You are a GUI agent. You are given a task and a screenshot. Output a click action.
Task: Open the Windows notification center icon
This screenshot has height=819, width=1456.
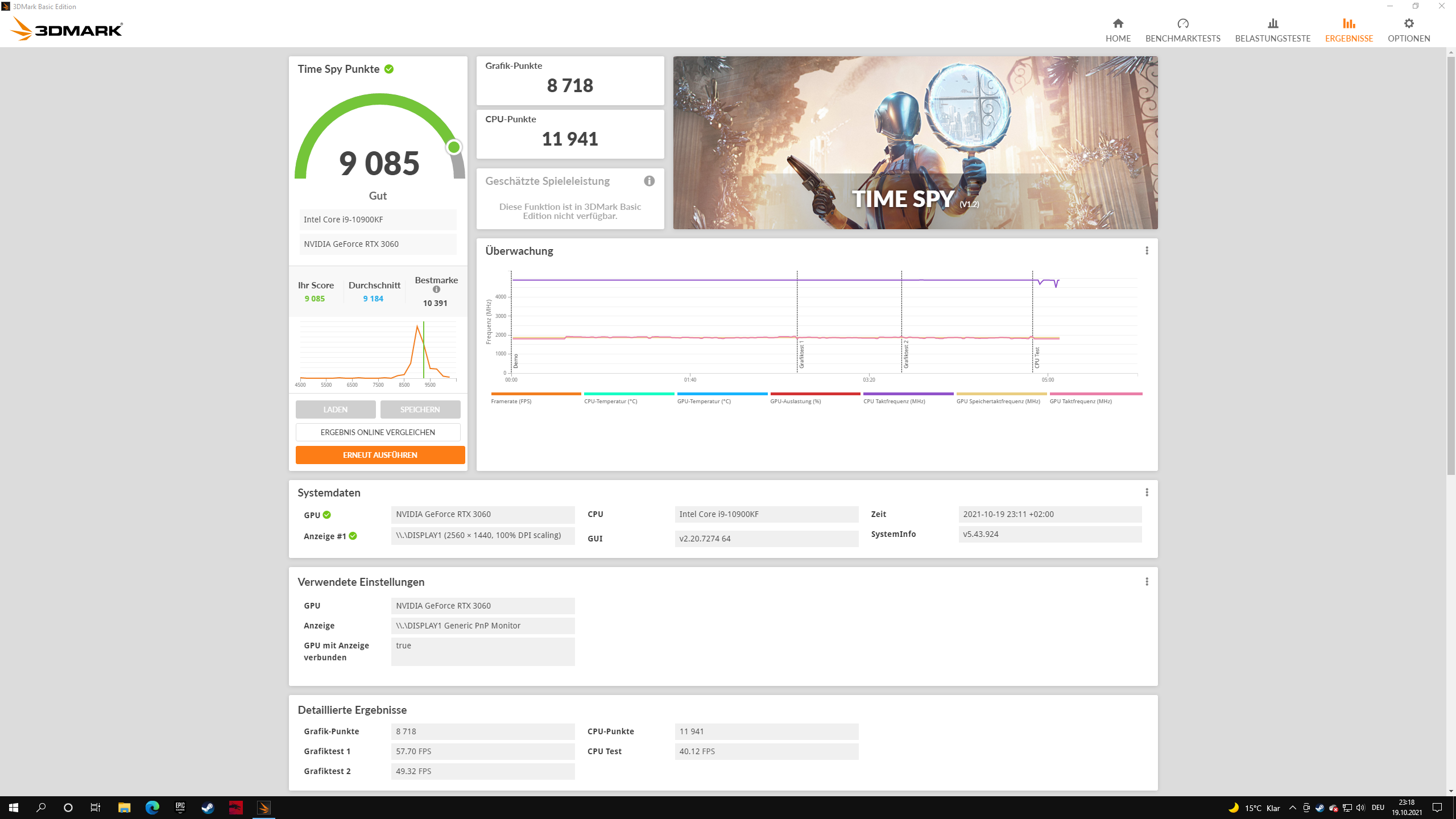tap(1437, 808)
